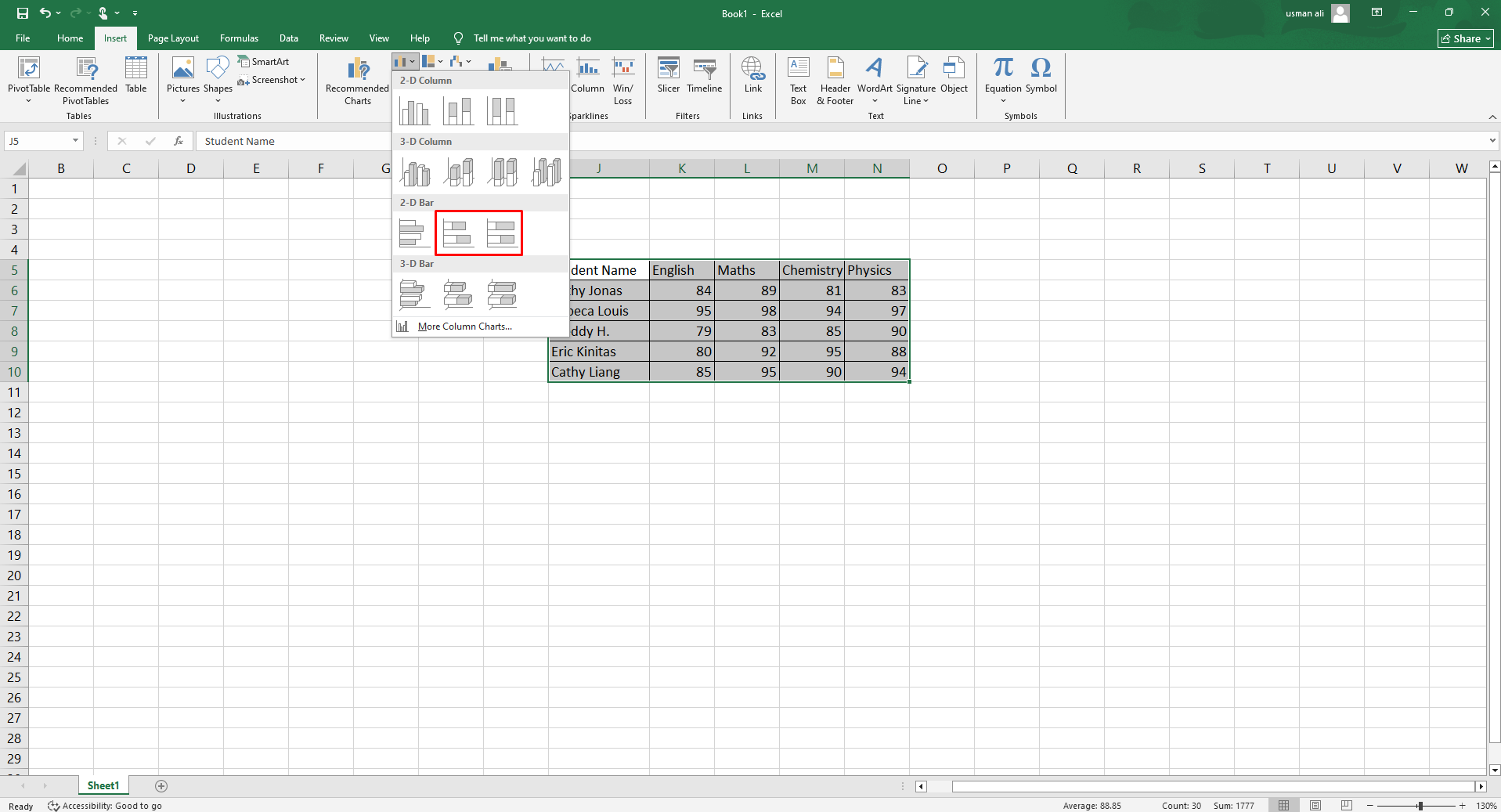
Task: Expand the Name Box dropdown
Action: (76, 141)
